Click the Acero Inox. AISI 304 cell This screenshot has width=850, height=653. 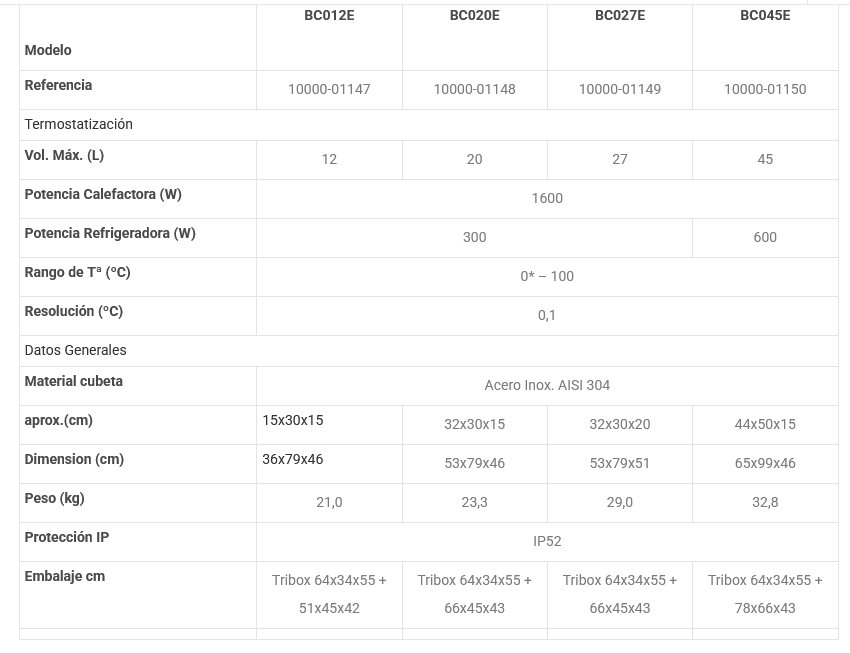click(x=547, y=386)
